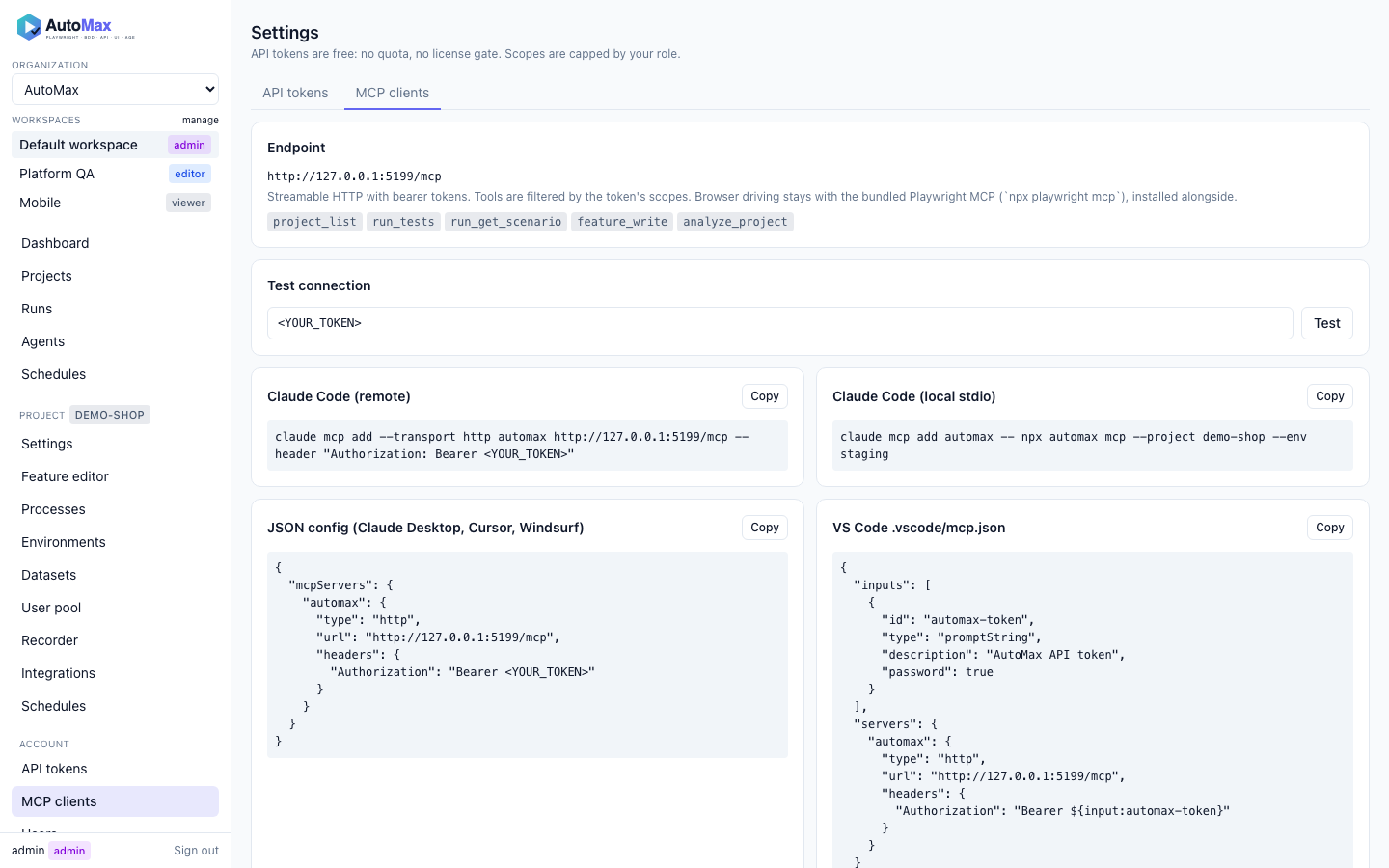1389x868 pixels.
Task: Go to Processes page
Action: [115, 509]
